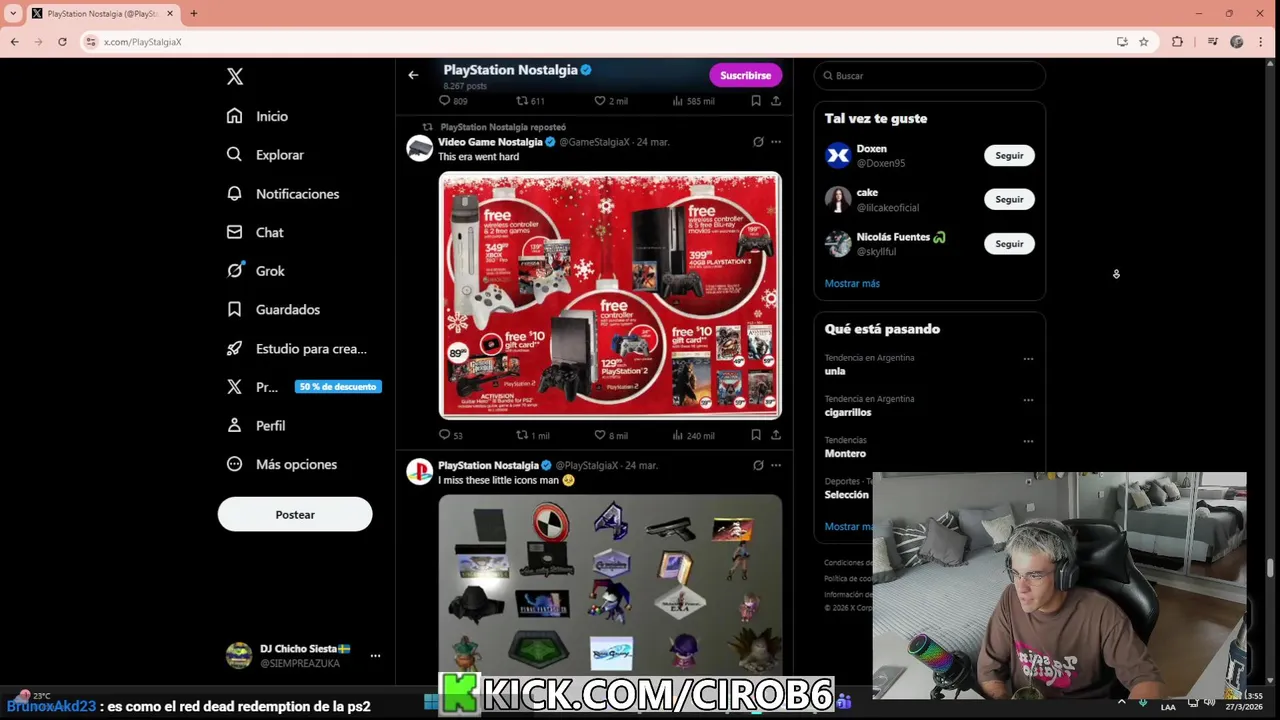Click Grok icon on 'little icons' post

coord(758,465)
